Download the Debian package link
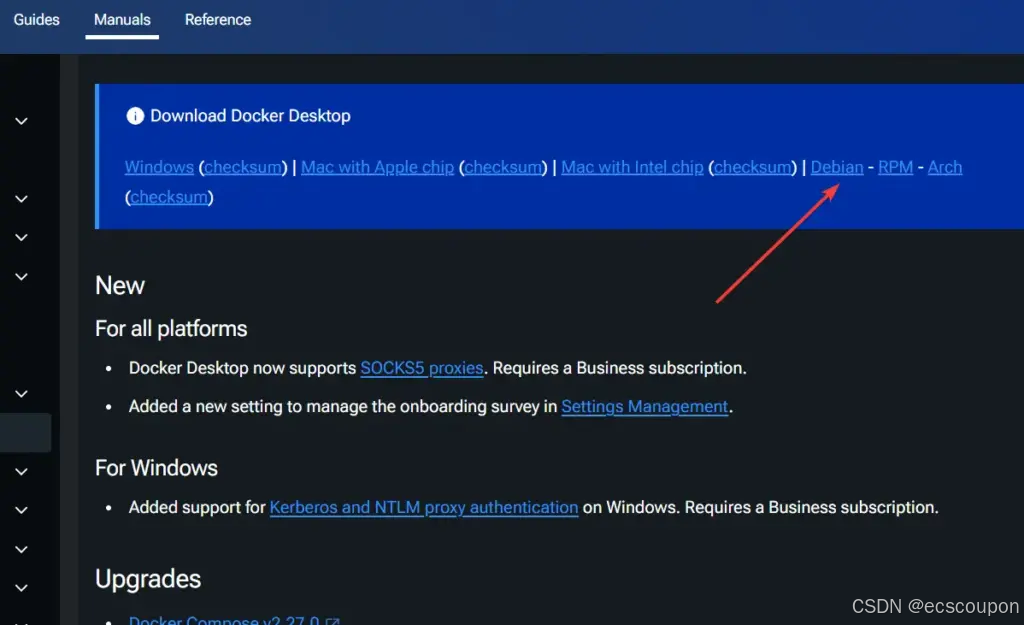 [x=837, y=167]
